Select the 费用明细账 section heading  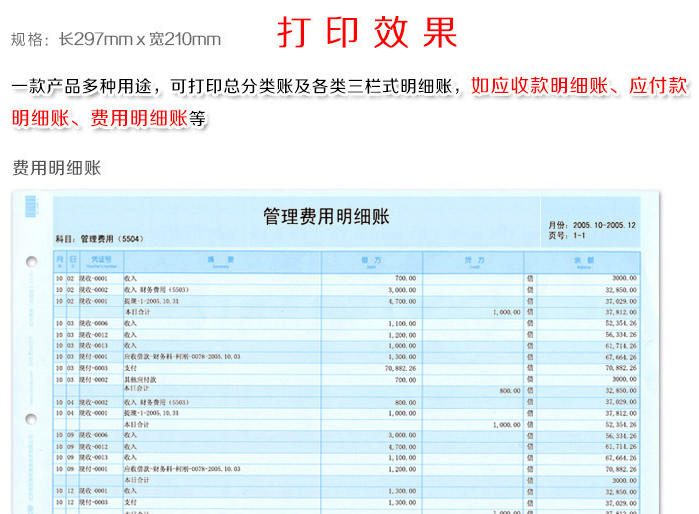[x=57, y=168]
